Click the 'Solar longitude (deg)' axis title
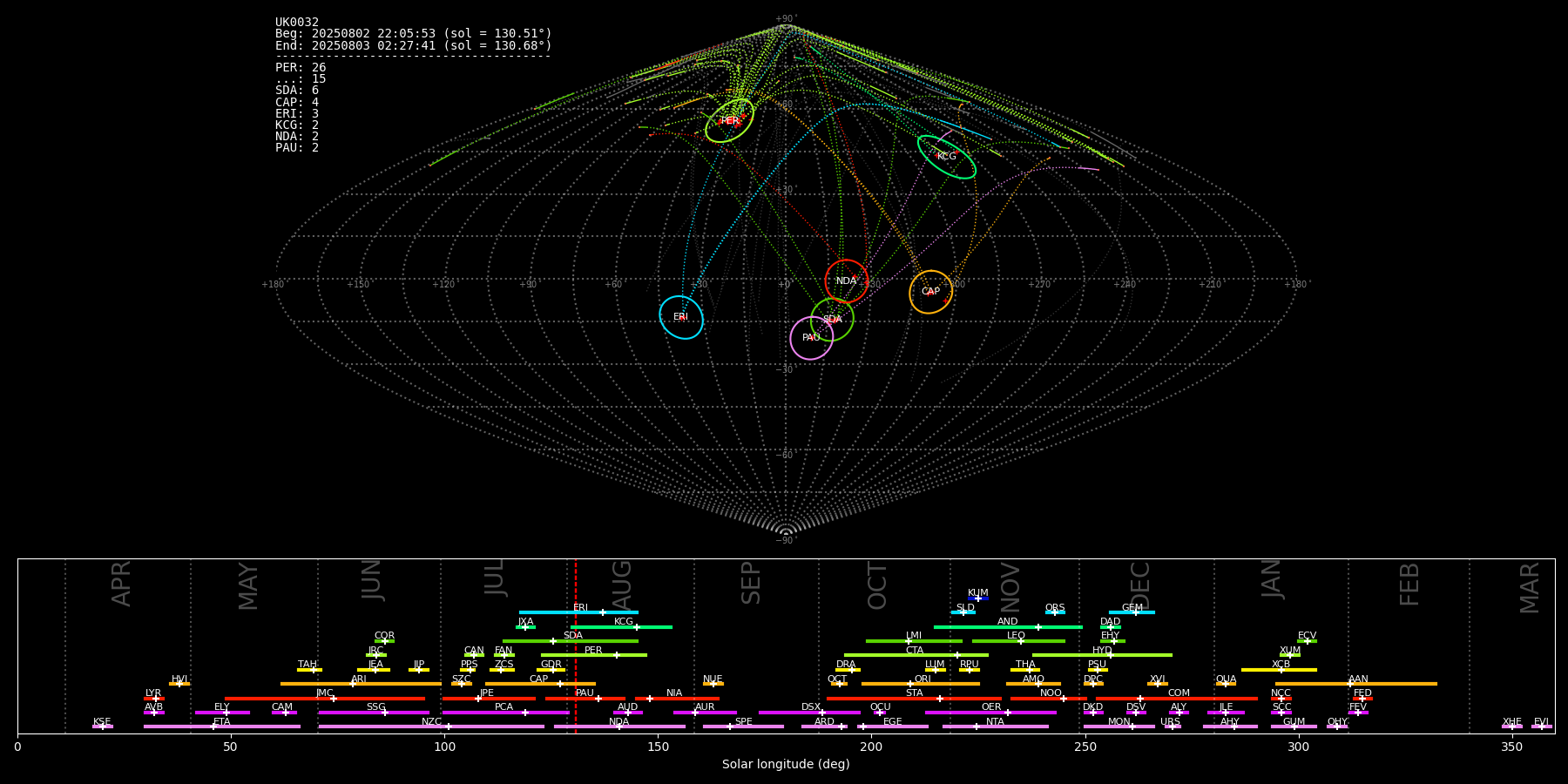1568x784 pixels. 786,764
